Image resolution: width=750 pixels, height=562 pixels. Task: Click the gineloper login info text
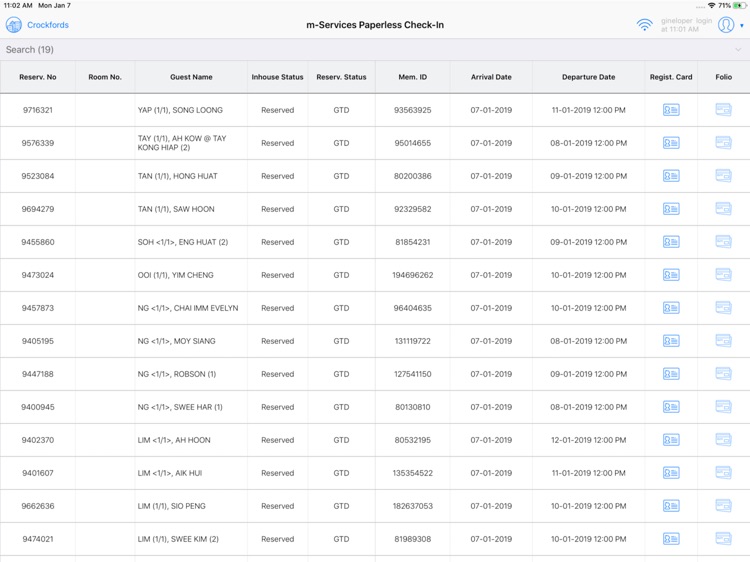tap(686, 25)
